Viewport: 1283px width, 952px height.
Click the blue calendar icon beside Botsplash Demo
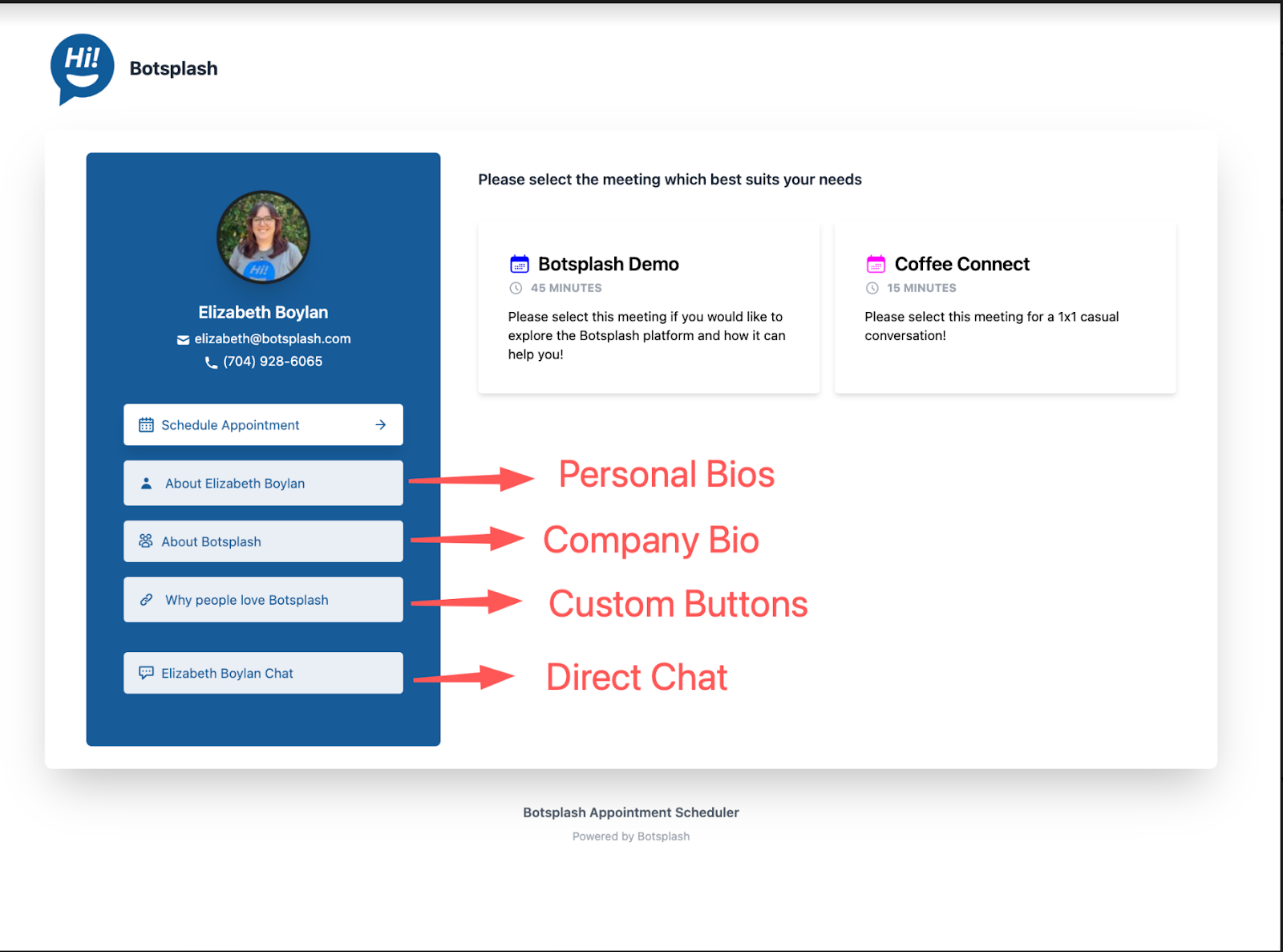click(520, 263)
